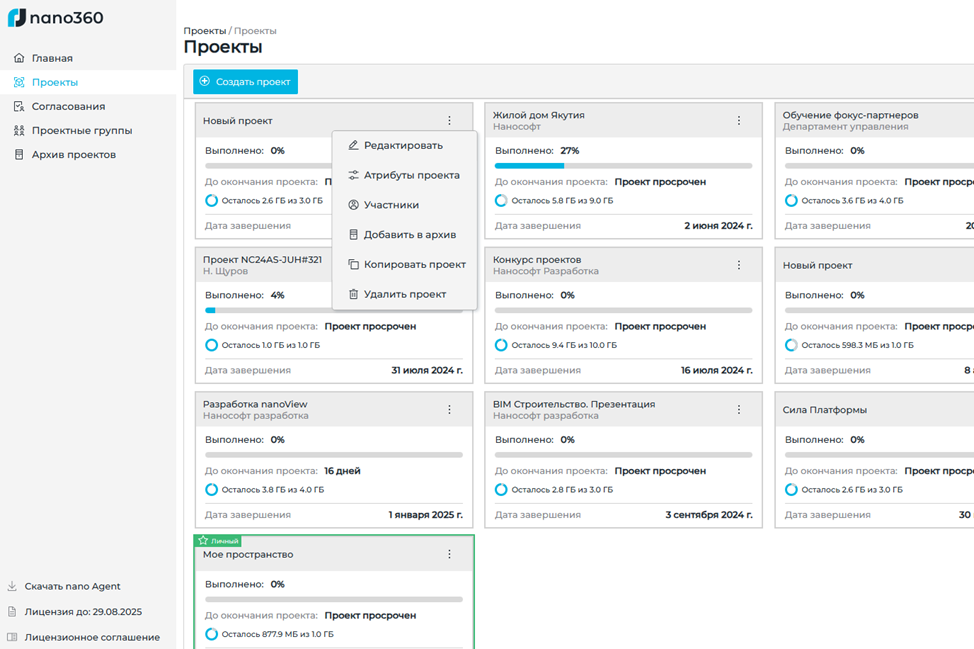
Task: Click the Проекты sidebar icon
Action: click(19, 82)
